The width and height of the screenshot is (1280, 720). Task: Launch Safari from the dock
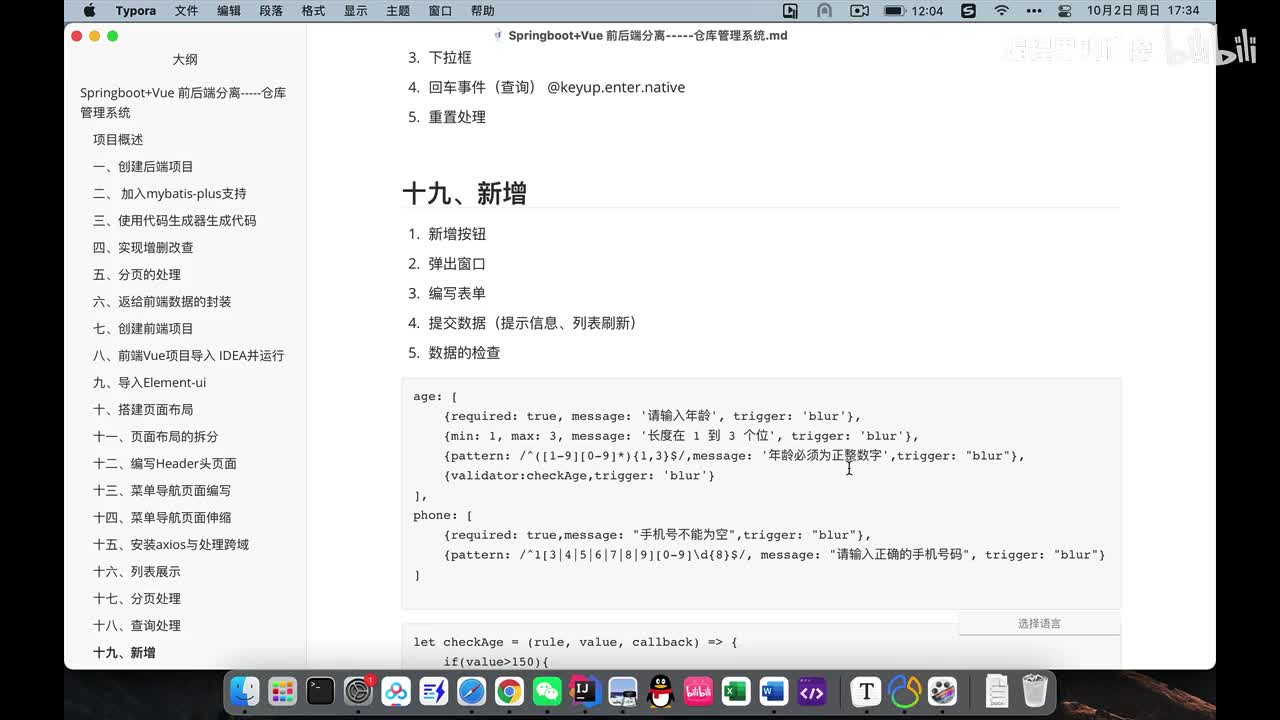coord(472,691)
